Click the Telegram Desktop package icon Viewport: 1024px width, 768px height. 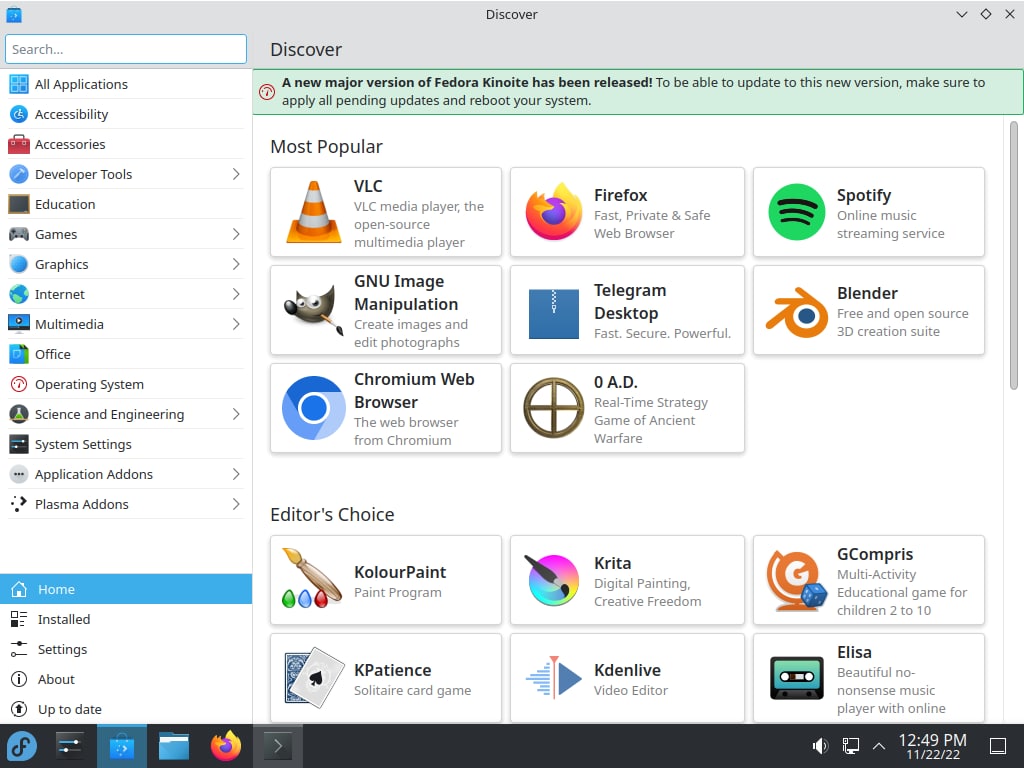coord(554,313)
